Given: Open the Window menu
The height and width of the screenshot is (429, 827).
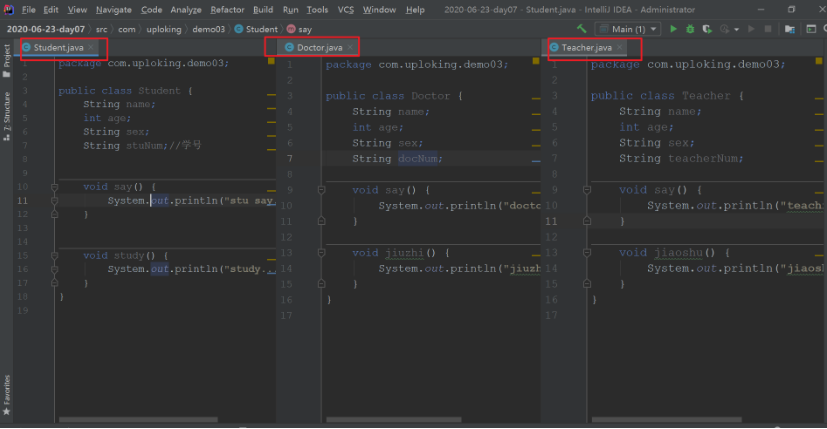Looking at the screenshot, I should point(379,9).
